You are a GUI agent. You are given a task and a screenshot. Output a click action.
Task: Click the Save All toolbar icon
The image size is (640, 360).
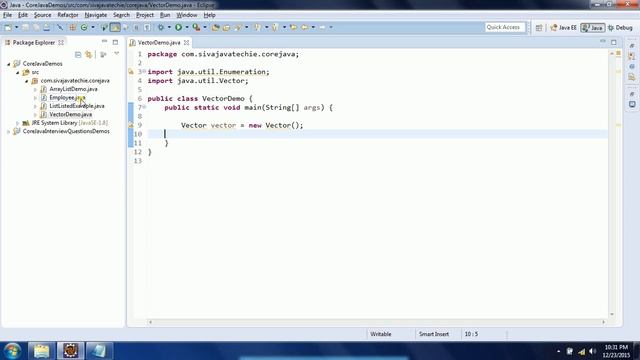pos(36,27)
